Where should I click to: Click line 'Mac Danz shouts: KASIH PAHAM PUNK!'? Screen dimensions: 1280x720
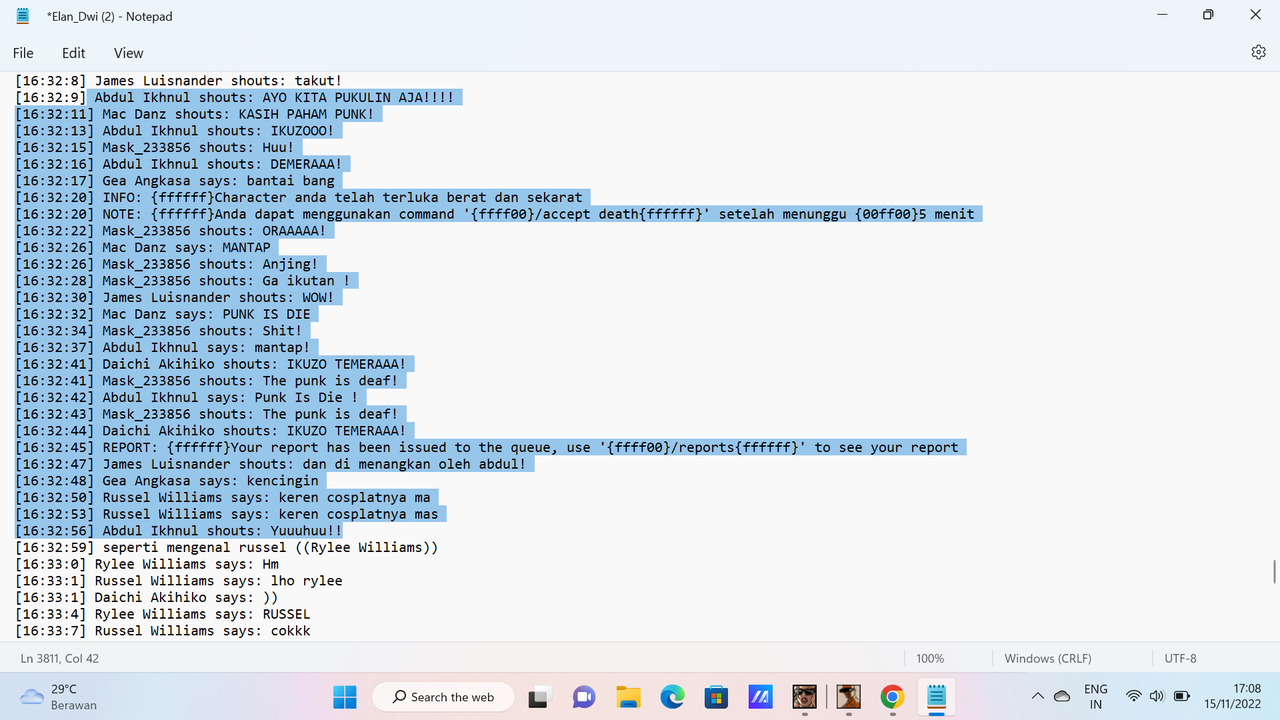[194, 114]
